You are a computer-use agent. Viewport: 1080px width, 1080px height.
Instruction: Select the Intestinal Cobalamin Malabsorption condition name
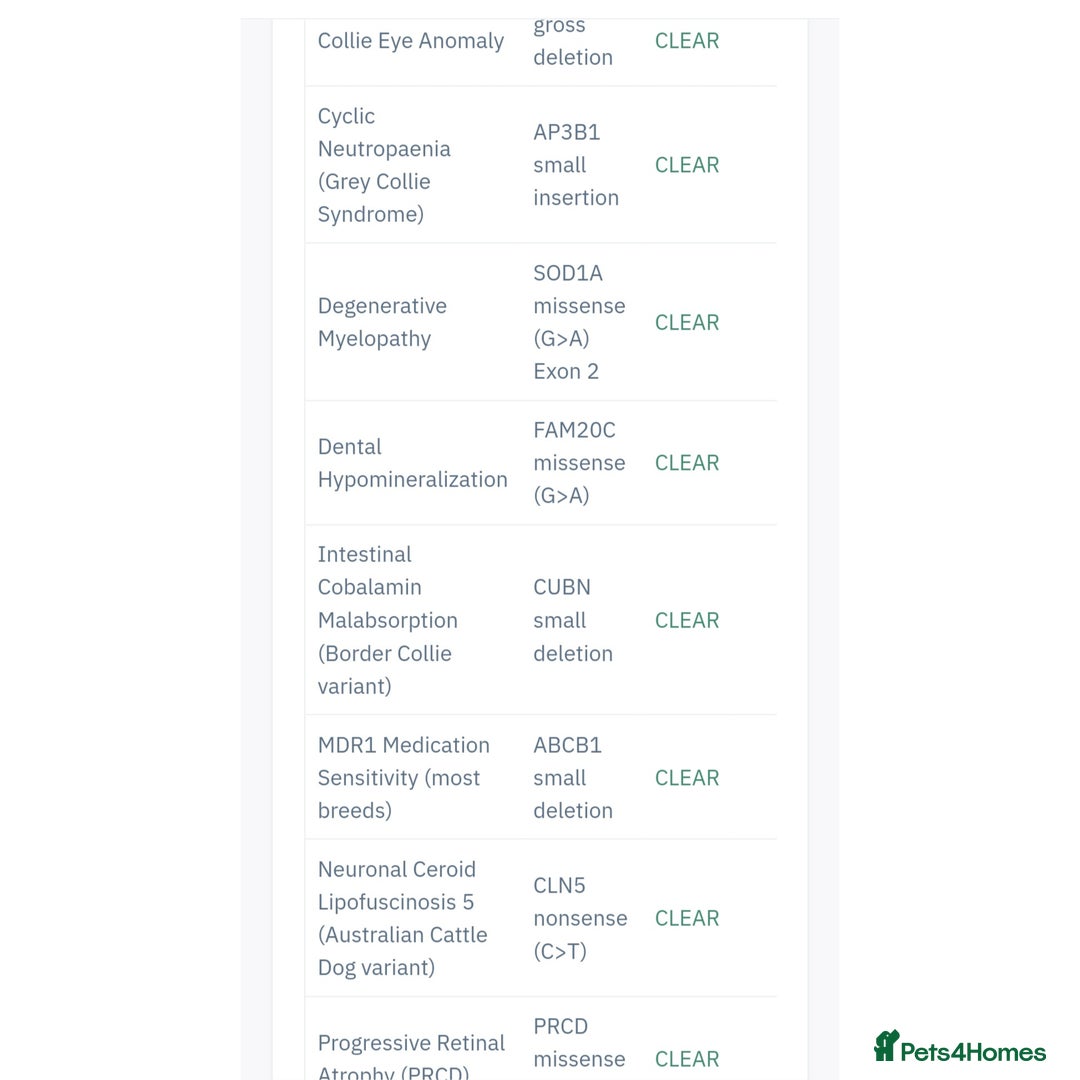[387, 620]
